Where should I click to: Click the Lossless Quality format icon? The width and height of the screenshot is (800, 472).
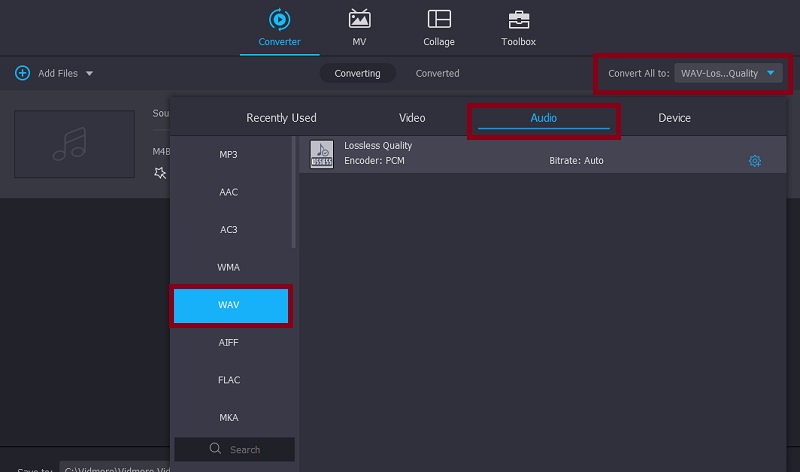322,153
